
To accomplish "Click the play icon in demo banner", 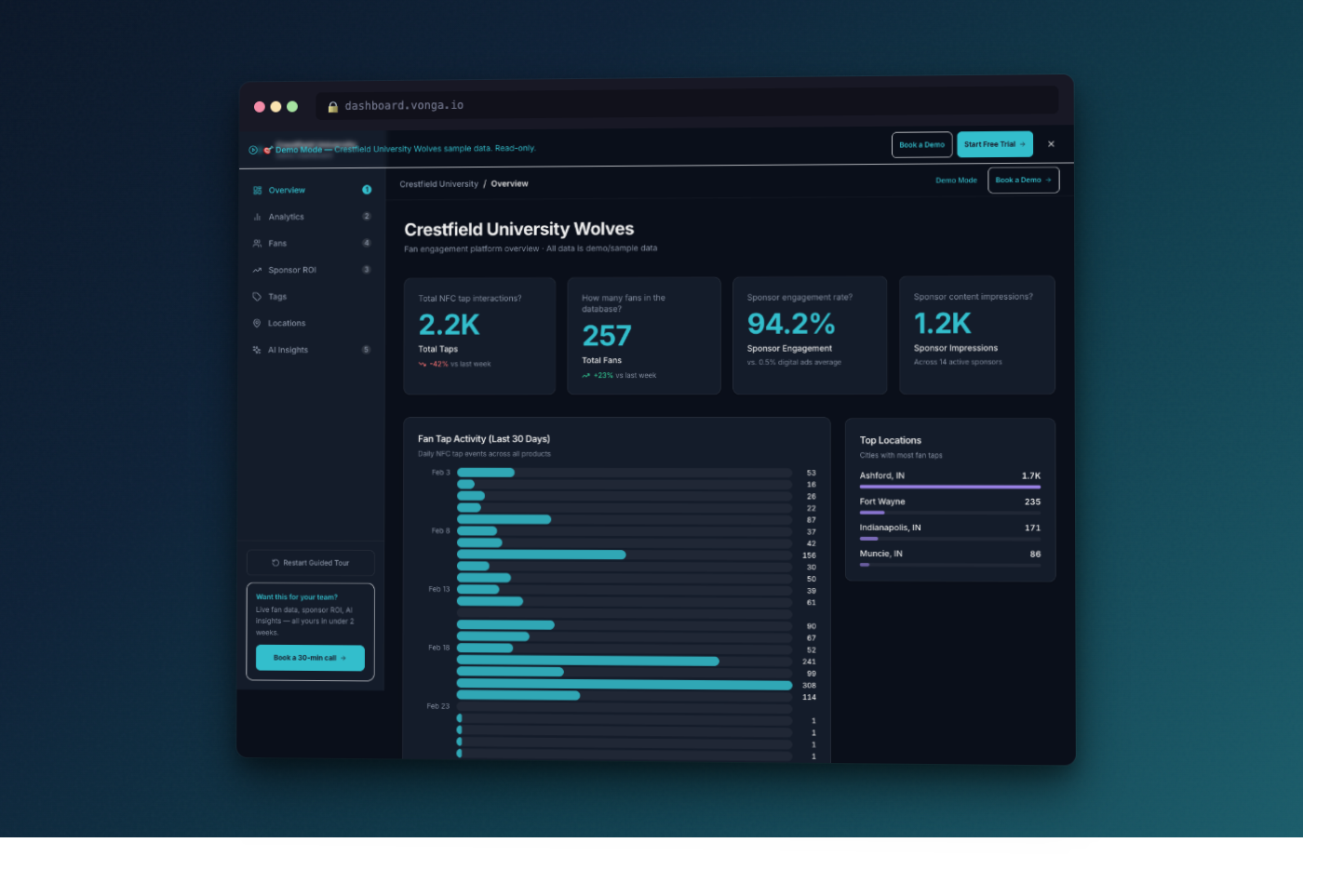I will pyautogui.click(x=253, y=148).
